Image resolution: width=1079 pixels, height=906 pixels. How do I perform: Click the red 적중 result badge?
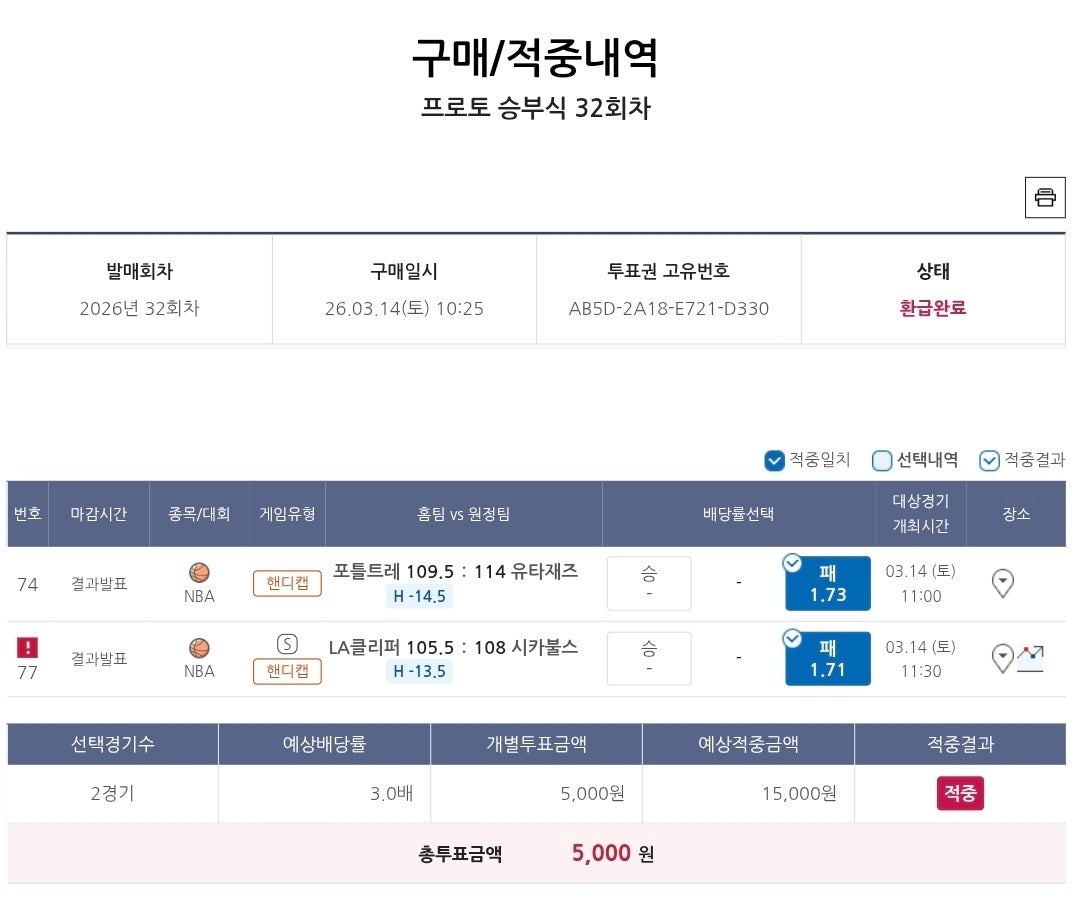coord(960,793)
